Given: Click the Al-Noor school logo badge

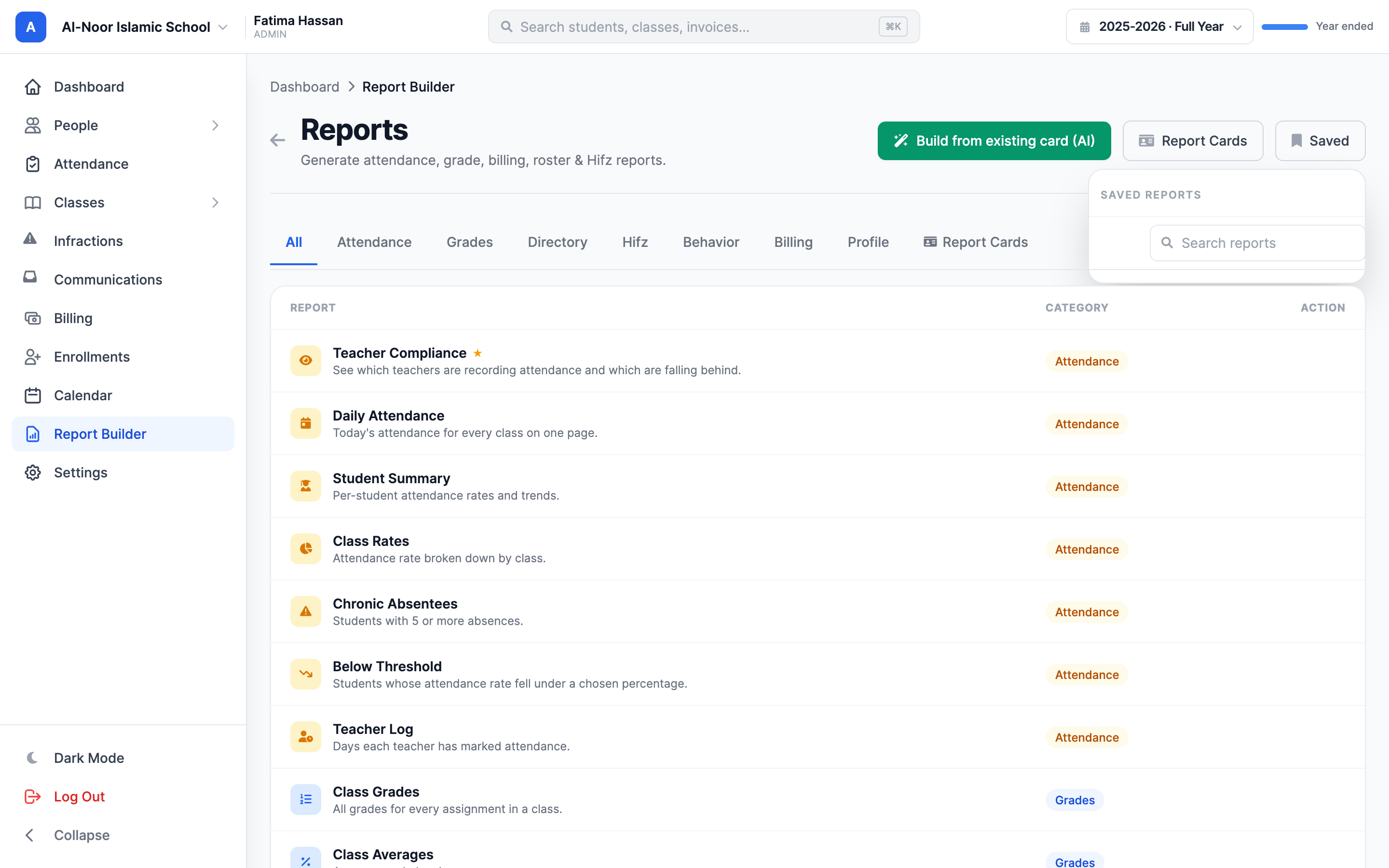Looking at the screenshot, I should pyautogui.click(x=30, y=27).
